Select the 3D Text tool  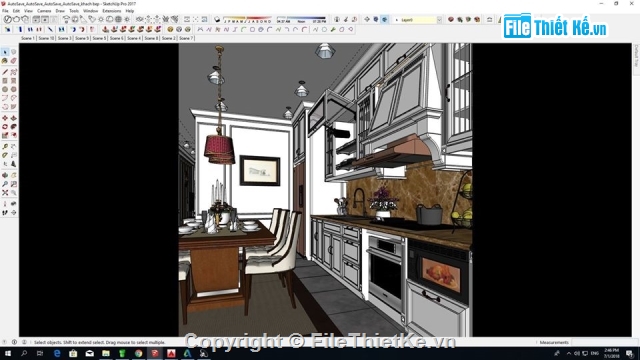tap(13, 164)
